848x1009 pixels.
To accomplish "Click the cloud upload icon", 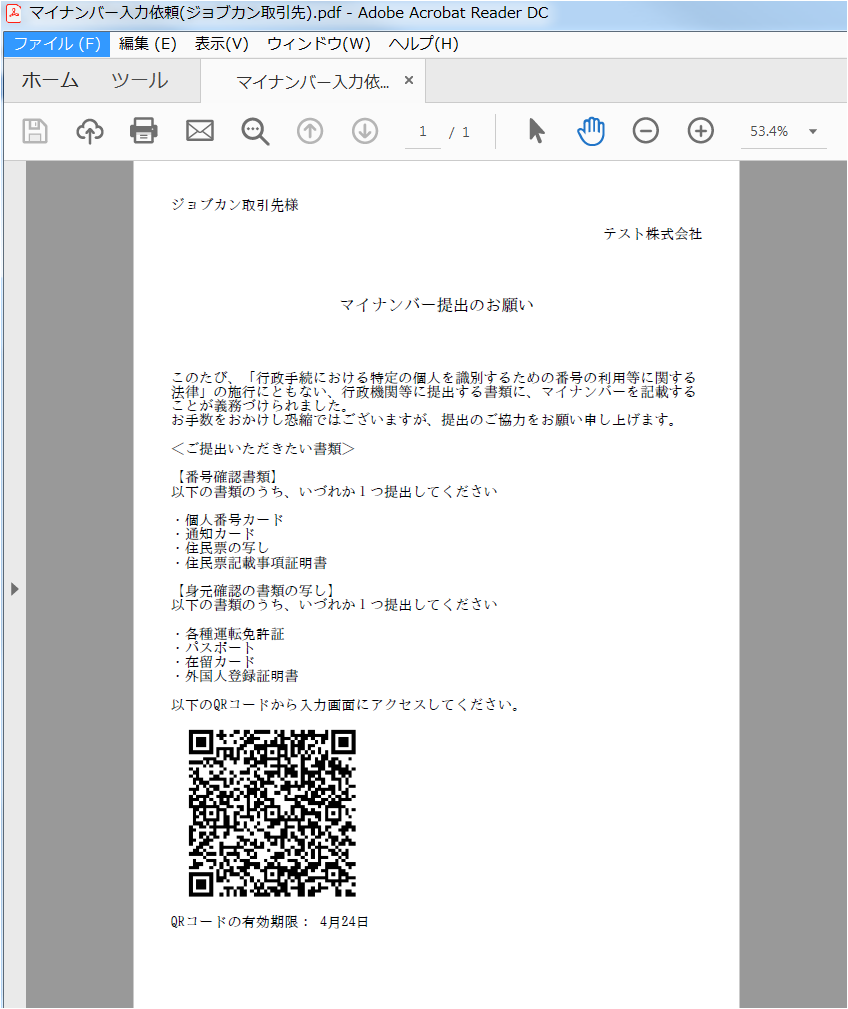I will pyautogui.click(x=90, y=131).
